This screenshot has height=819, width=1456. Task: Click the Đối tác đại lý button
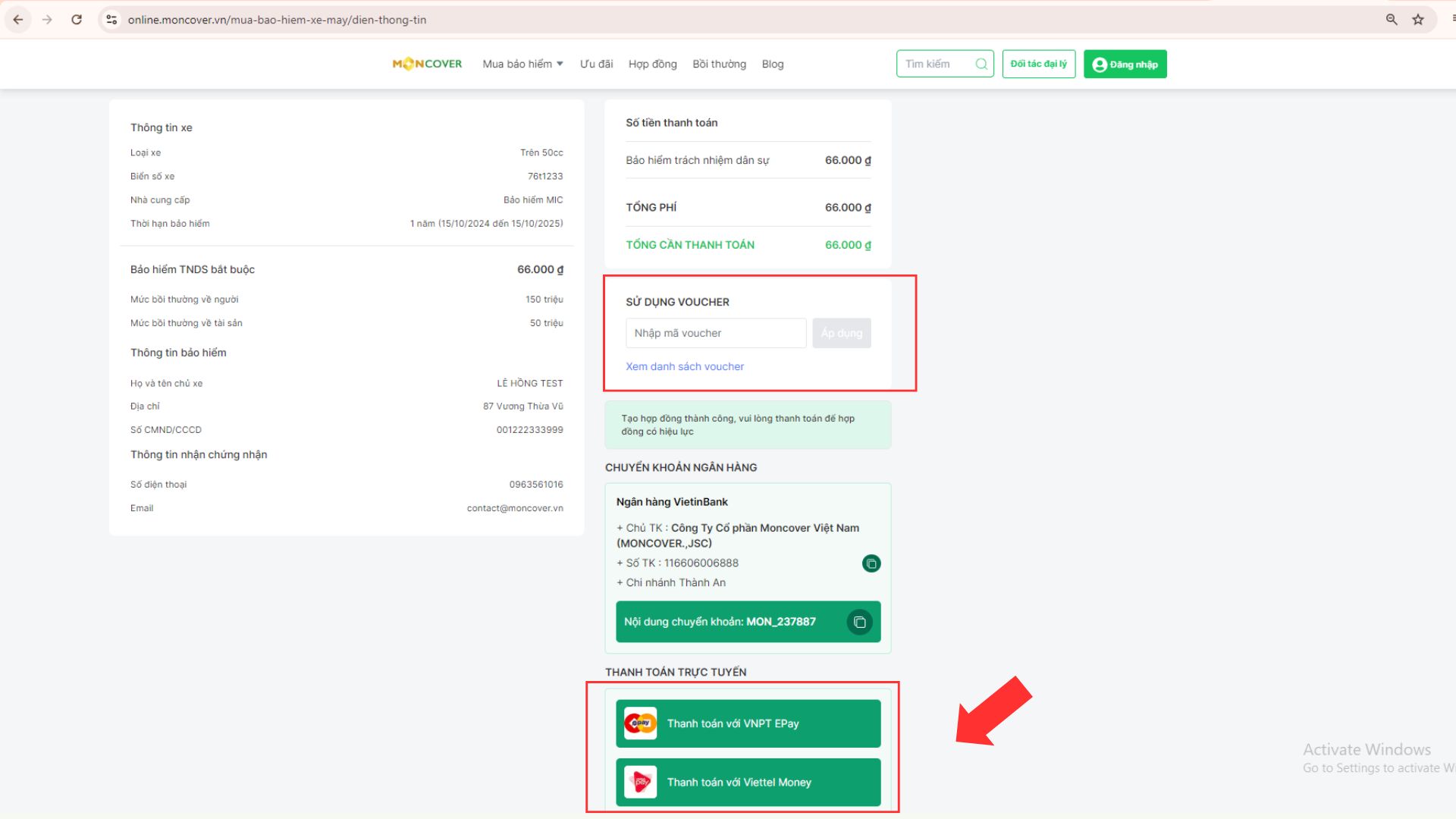tap(1038, 64)
